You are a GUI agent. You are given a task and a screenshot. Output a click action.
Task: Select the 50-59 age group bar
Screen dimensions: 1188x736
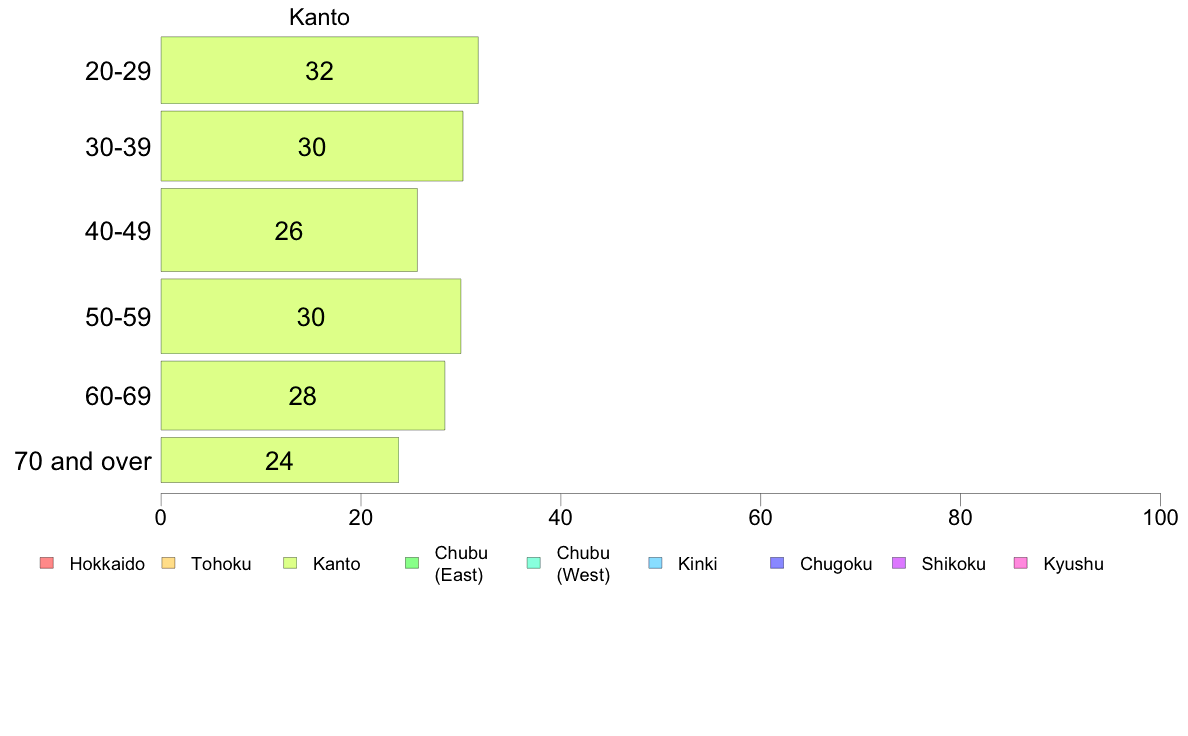311,316
